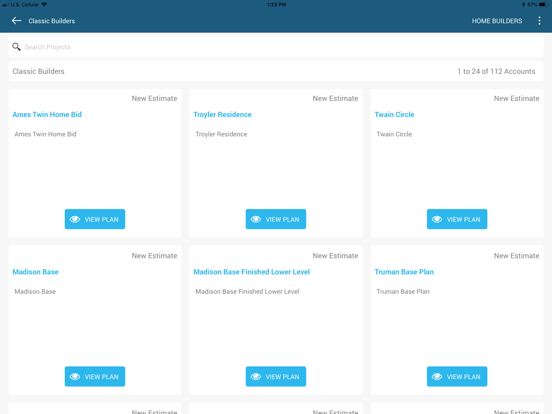This screenshot has height=414, width=552.
Task: View plan for Truman Base Plan
Action: pyautogui.click(x=457, y=376)
